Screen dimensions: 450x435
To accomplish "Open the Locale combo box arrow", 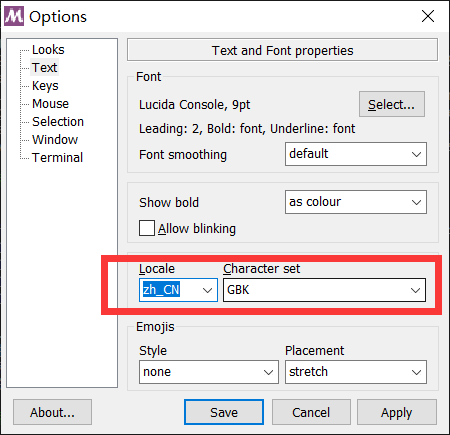I will pos(207,290).
